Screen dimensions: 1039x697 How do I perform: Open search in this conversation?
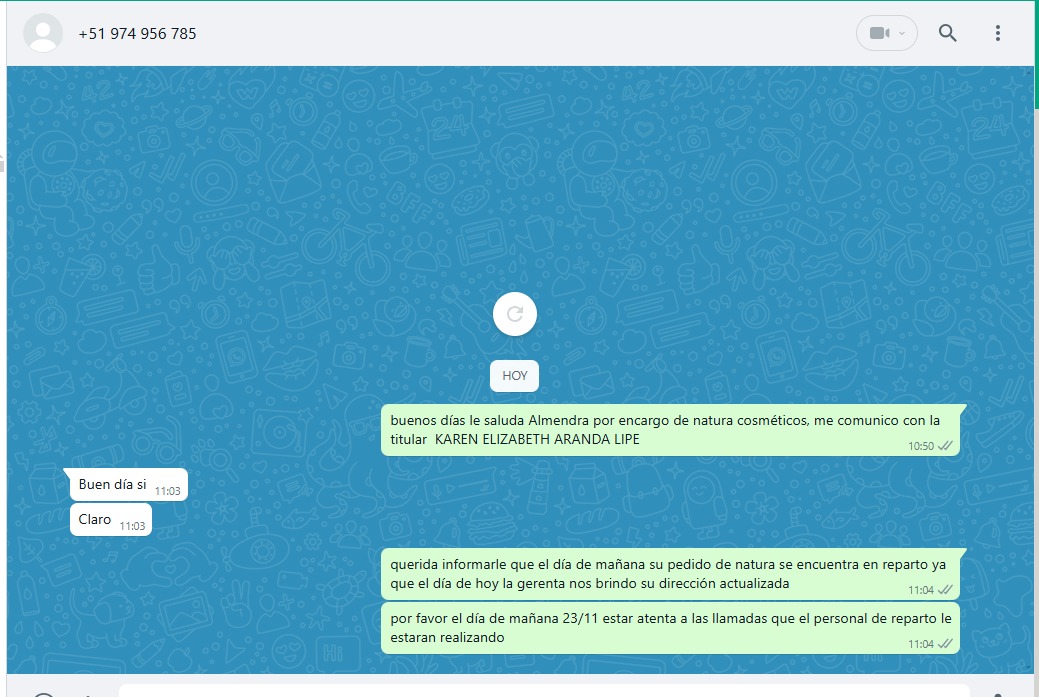(947, 33)
